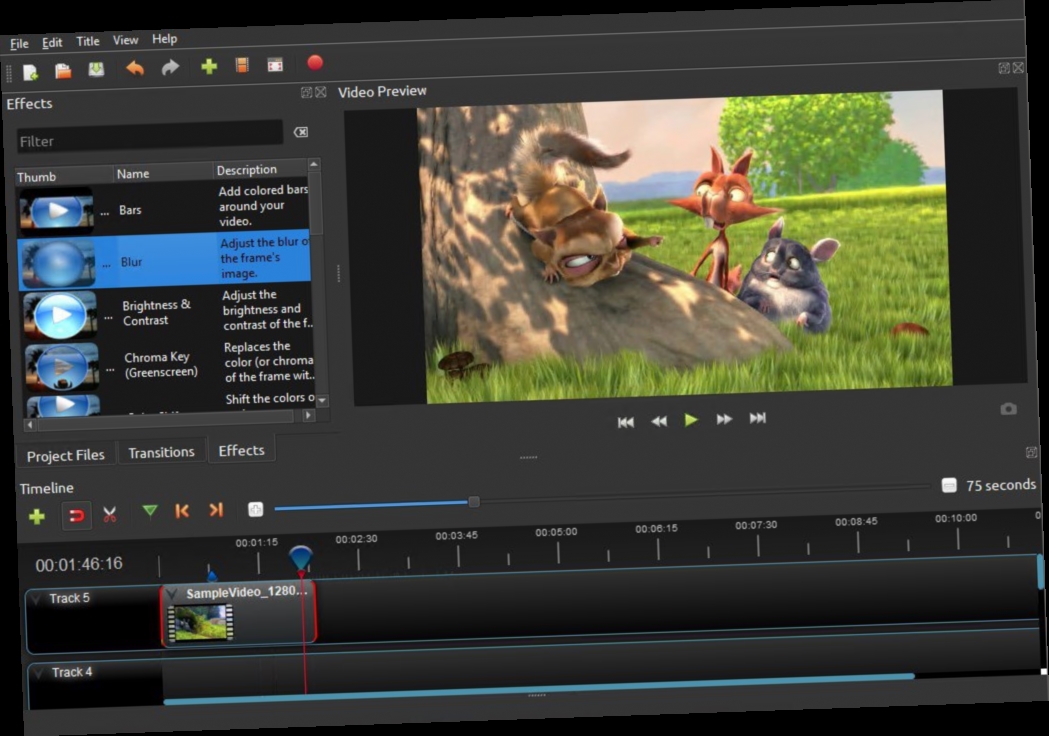The height and width of the screenshot is (736, 1049).
Task: Toggle snapping with the magnet icon
Action: [77, 515]
